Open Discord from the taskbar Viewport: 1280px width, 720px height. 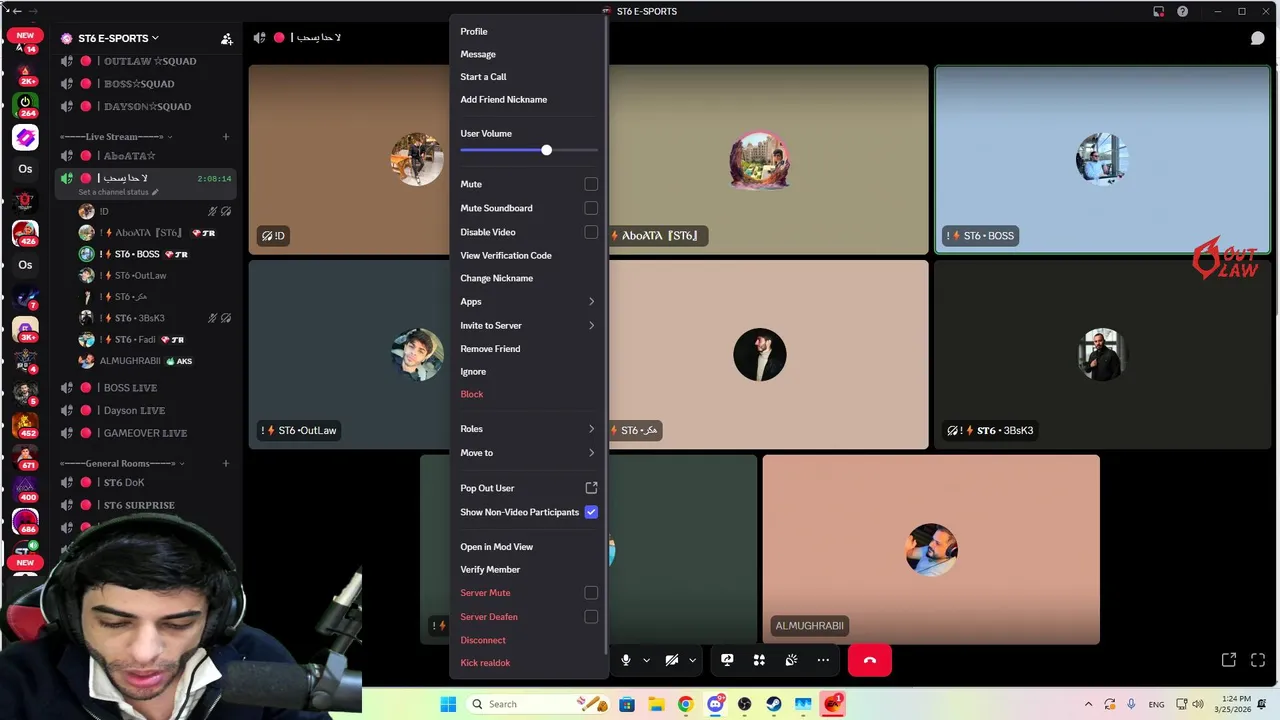click(715, 704)
